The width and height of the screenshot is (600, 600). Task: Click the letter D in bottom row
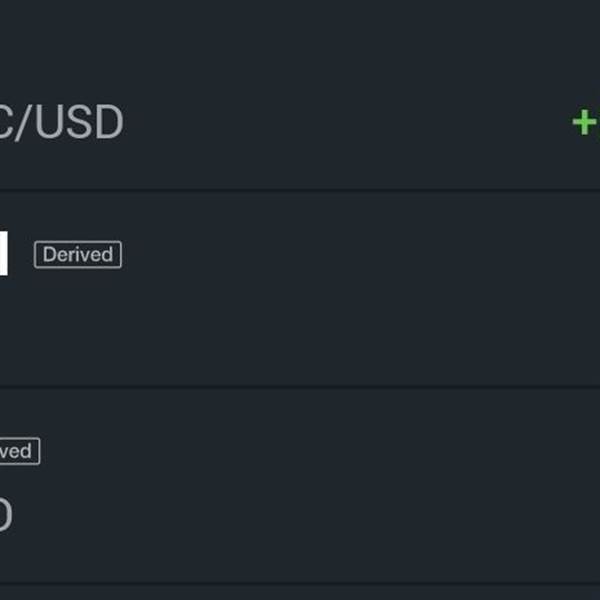(x=5, y=514)
